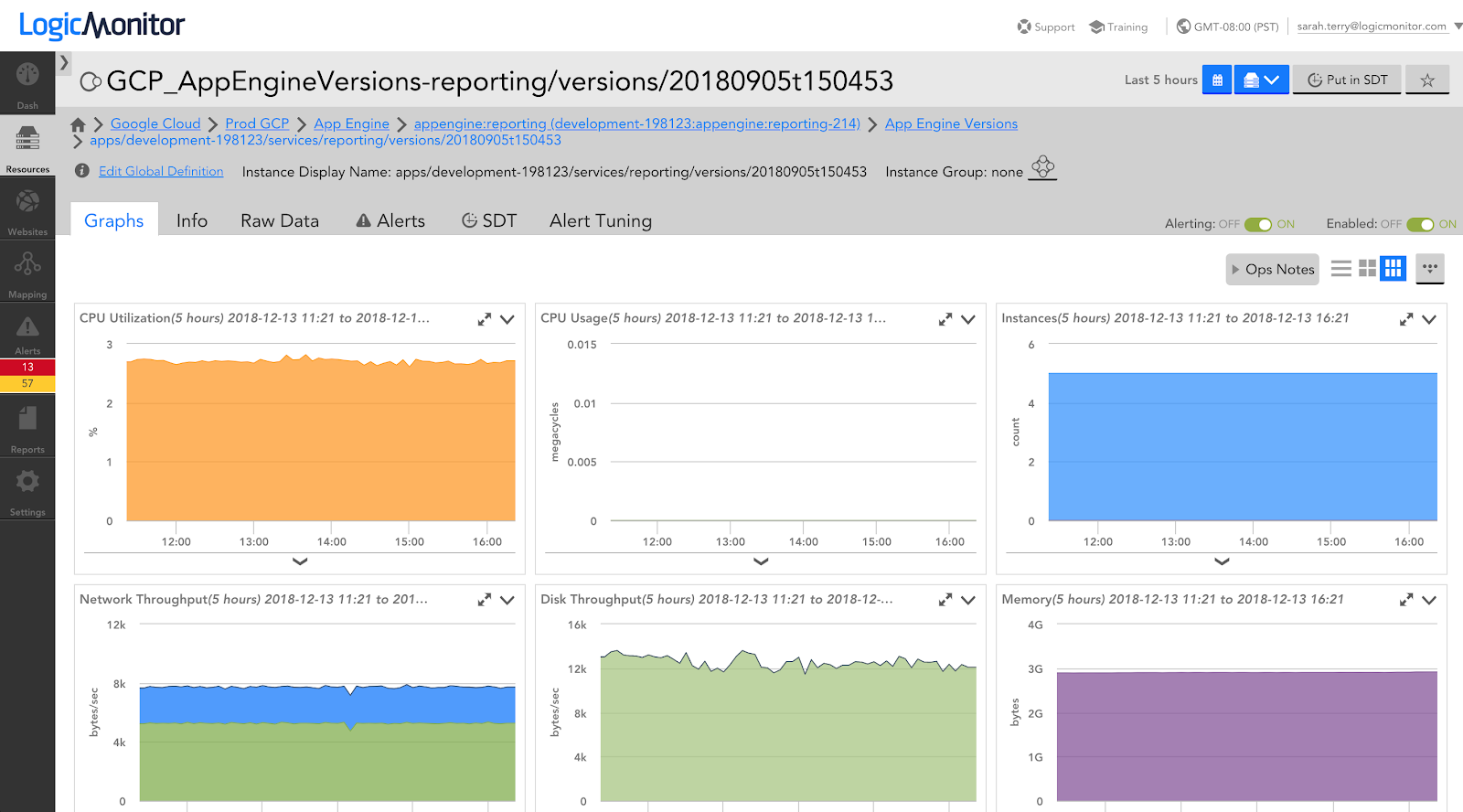Switch graphs to three-column grid layout
Viewport: 1463px width, 812px height.
click(1394, 268)
